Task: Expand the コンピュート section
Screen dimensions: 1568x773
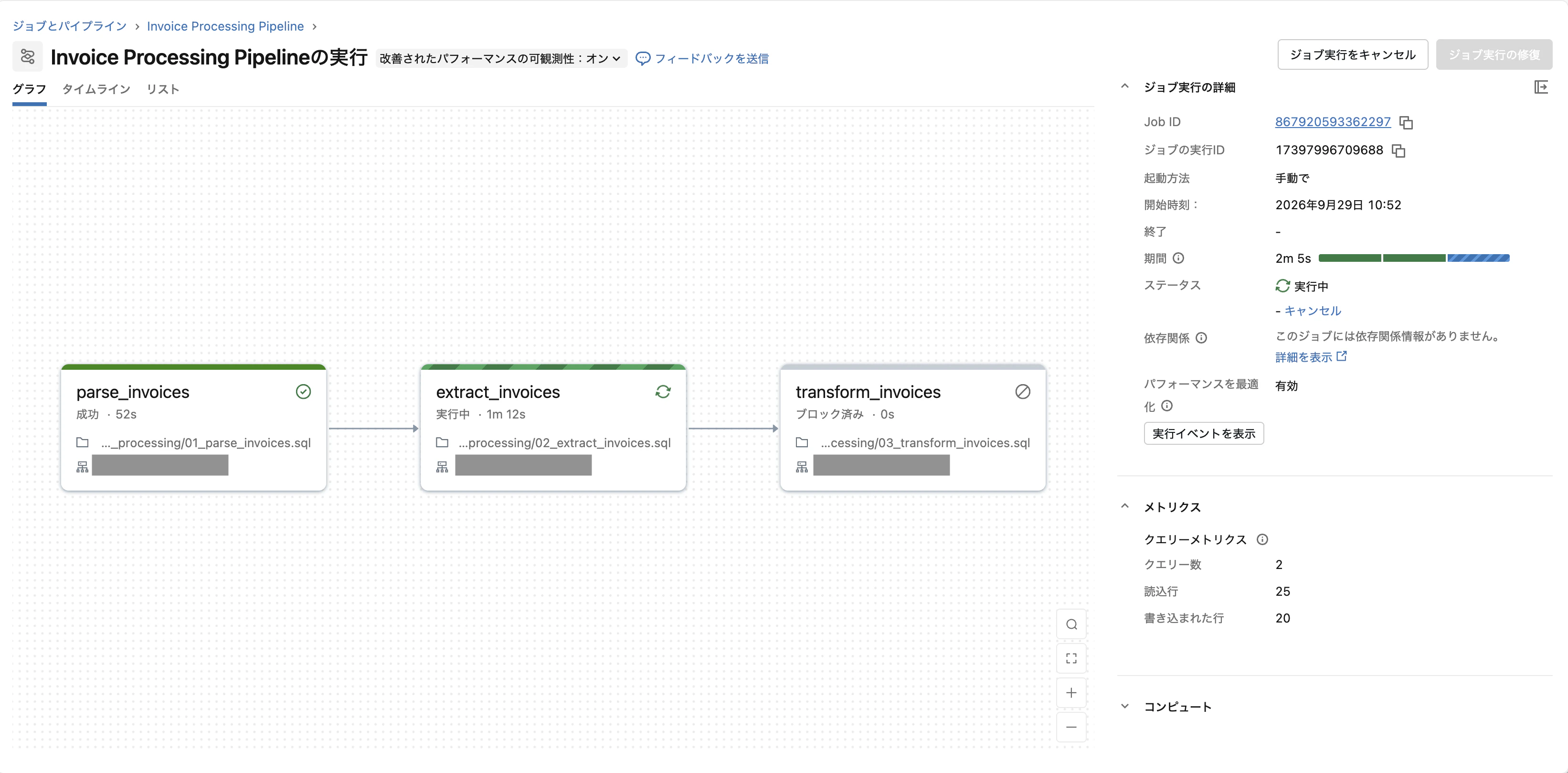Action: pyautogui.click(x=1124, y=706)
